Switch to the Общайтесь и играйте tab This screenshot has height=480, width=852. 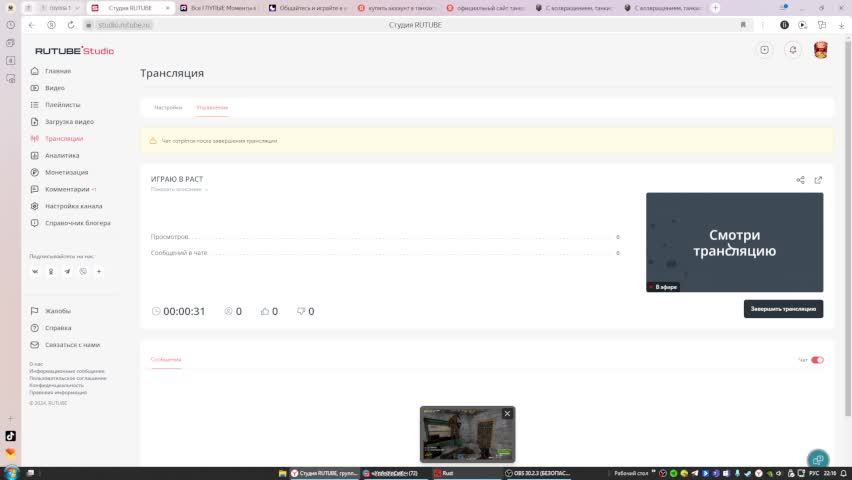pos(308,8)
